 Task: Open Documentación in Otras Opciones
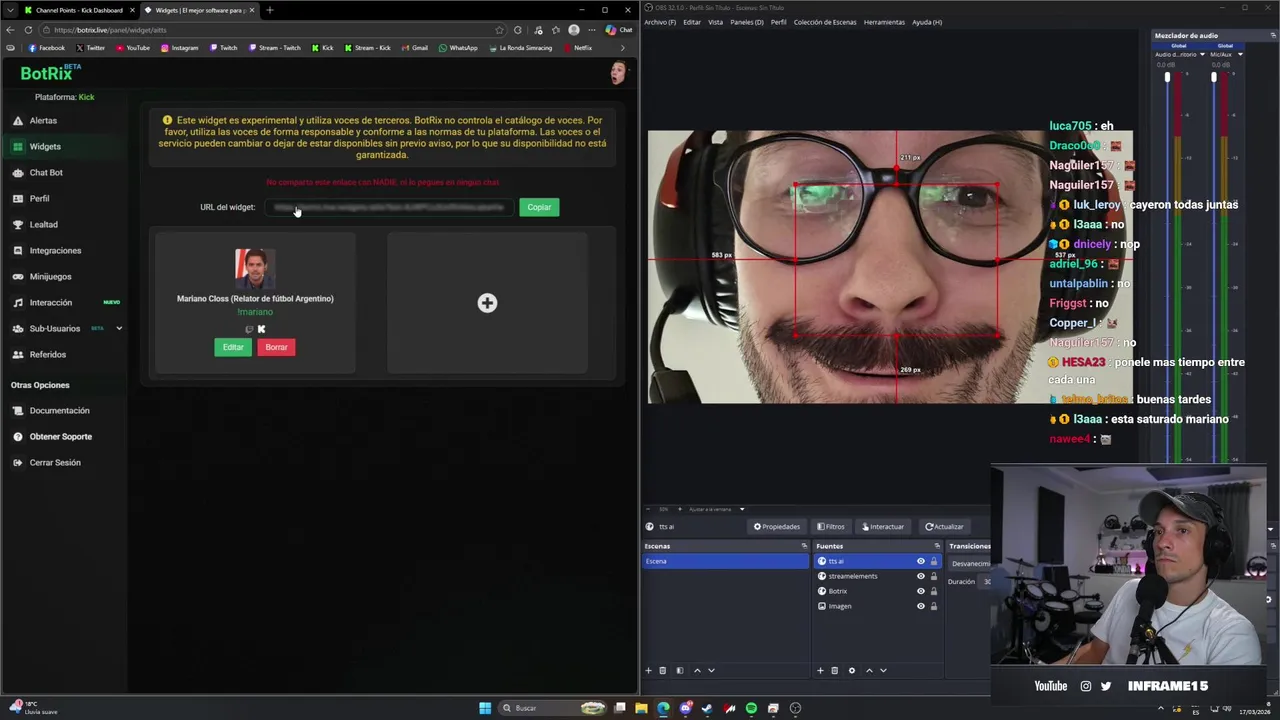pos(59,410)
